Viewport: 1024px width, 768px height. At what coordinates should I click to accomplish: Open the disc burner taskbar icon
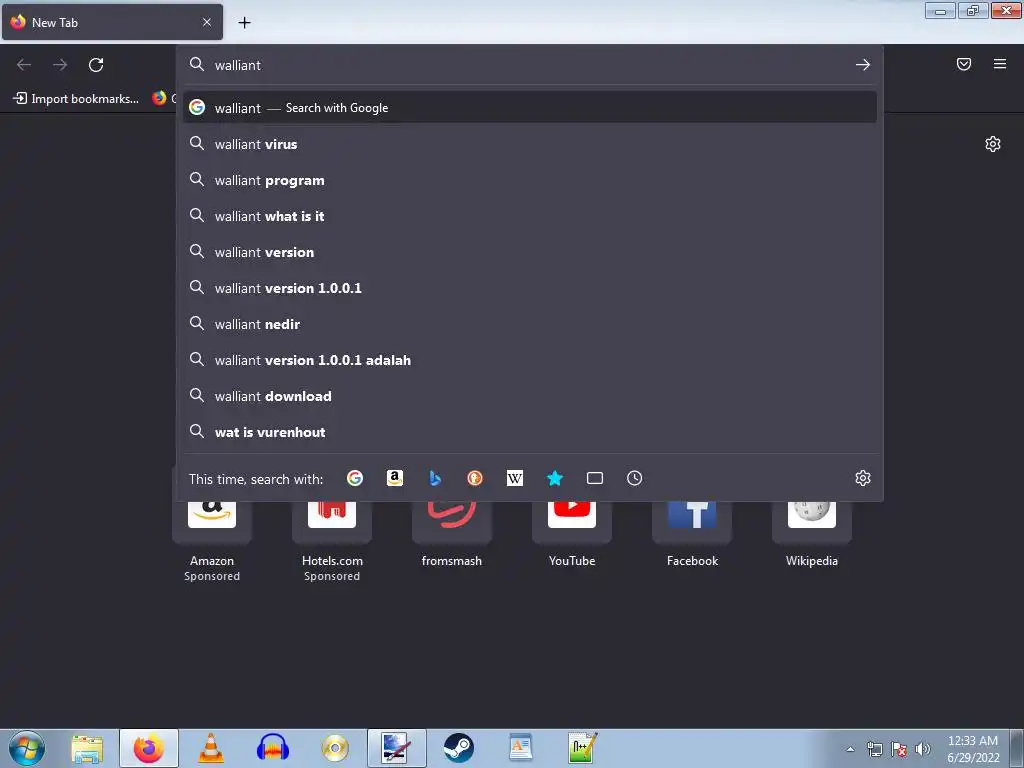[x=335, y=748]
